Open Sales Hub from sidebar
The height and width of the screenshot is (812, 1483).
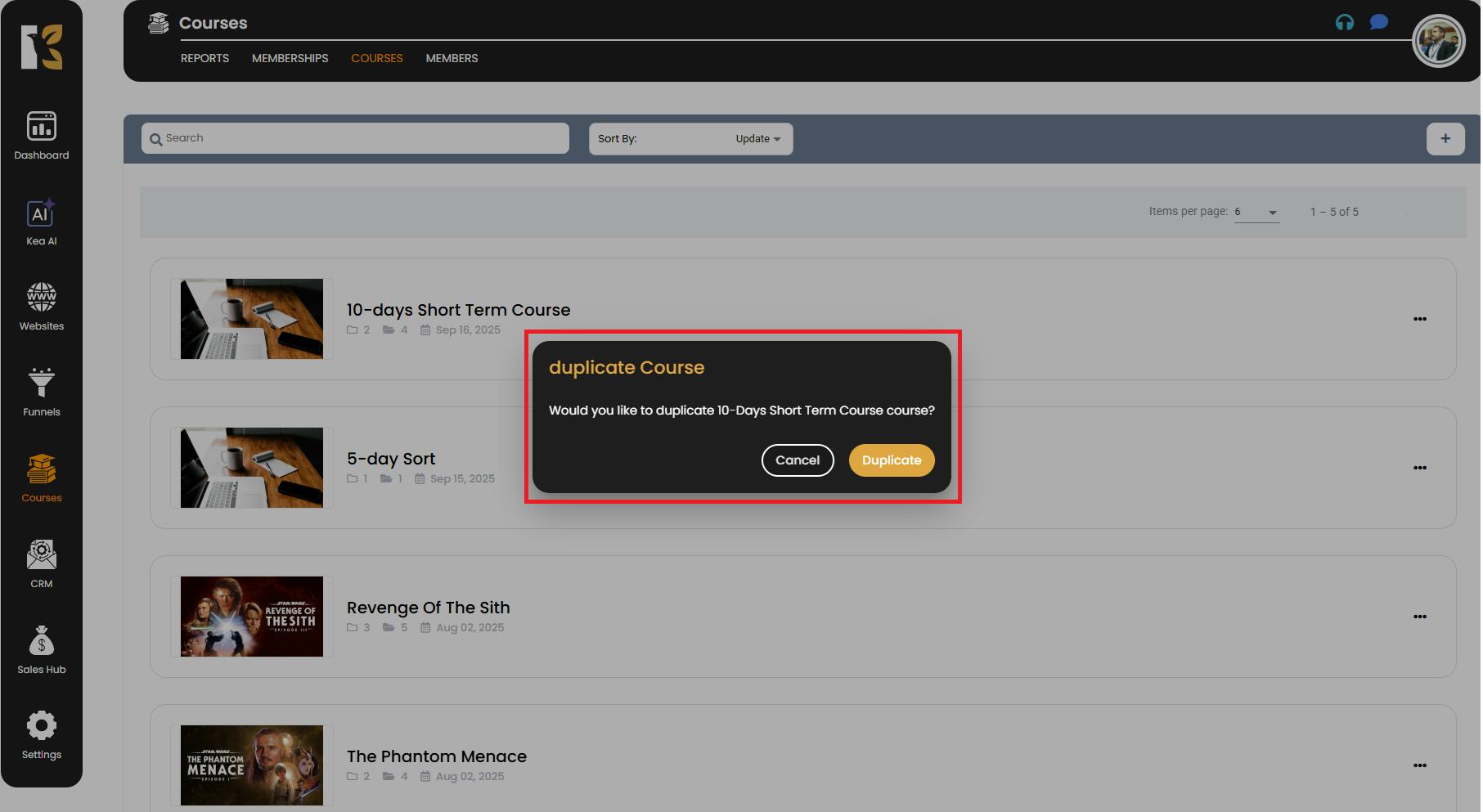[42, 650]
